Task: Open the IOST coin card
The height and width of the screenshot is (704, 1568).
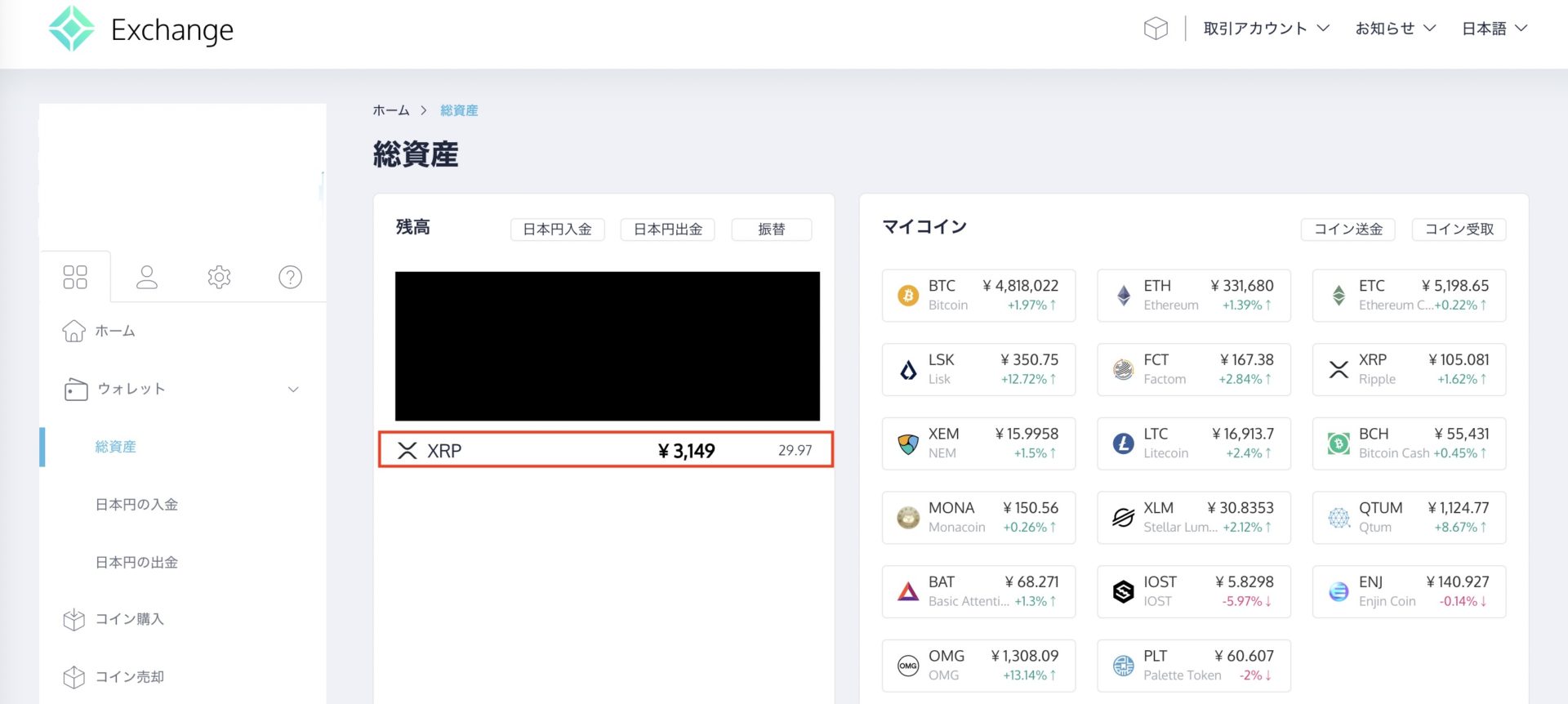Action: pyautogui.click(x=1193, y=591)
